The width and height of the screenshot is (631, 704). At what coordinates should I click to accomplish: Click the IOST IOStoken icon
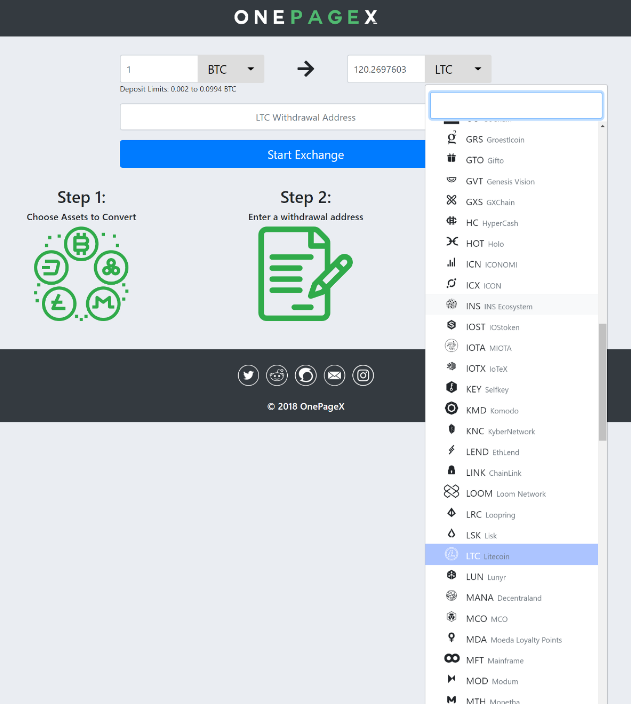(x=451, y=325)
